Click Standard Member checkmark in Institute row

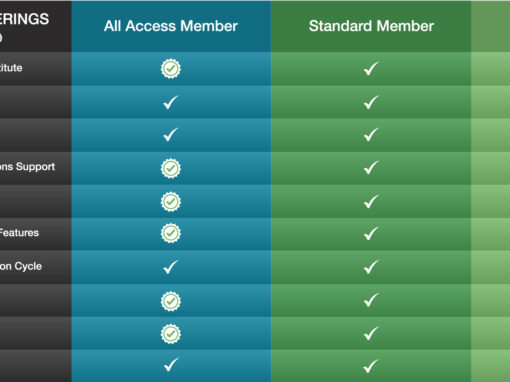pos(371,69)
